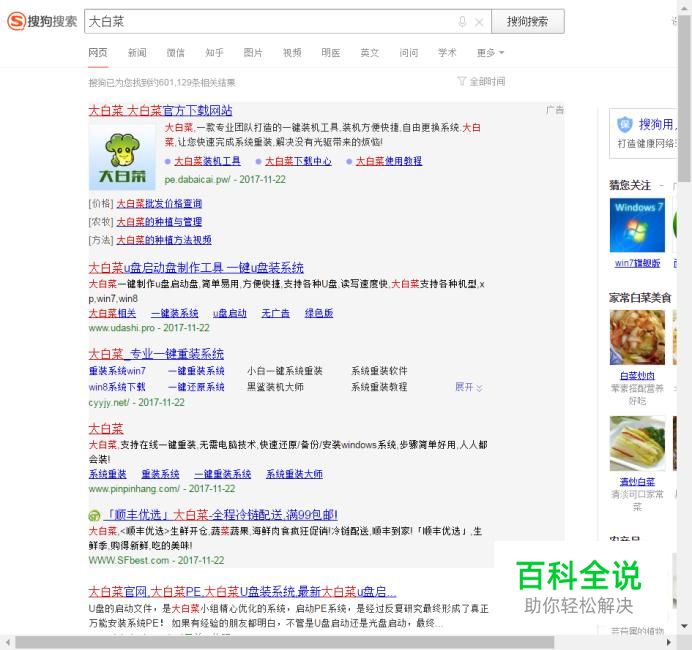Image resolution: width=692 pixels, height=650 pixels.
Task: Switch to the 学术 tab
Action: [x=447, y=53]
